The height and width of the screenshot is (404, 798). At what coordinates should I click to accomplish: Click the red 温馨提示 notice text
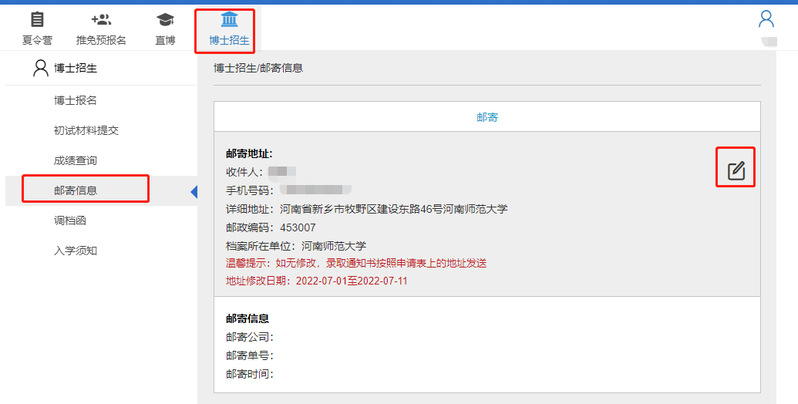pyautogui.click(x=356, y=263)
